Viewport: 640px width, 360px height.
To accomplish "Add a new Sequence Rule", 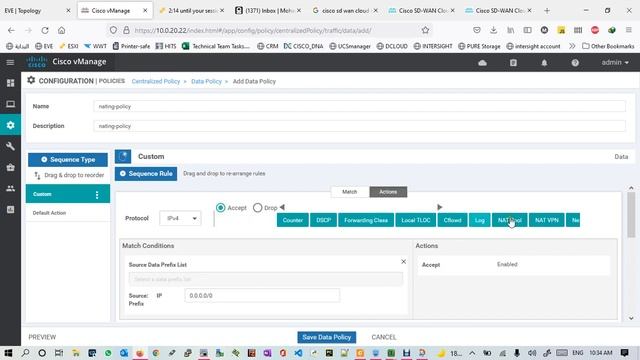I will [x=146, y=174].
